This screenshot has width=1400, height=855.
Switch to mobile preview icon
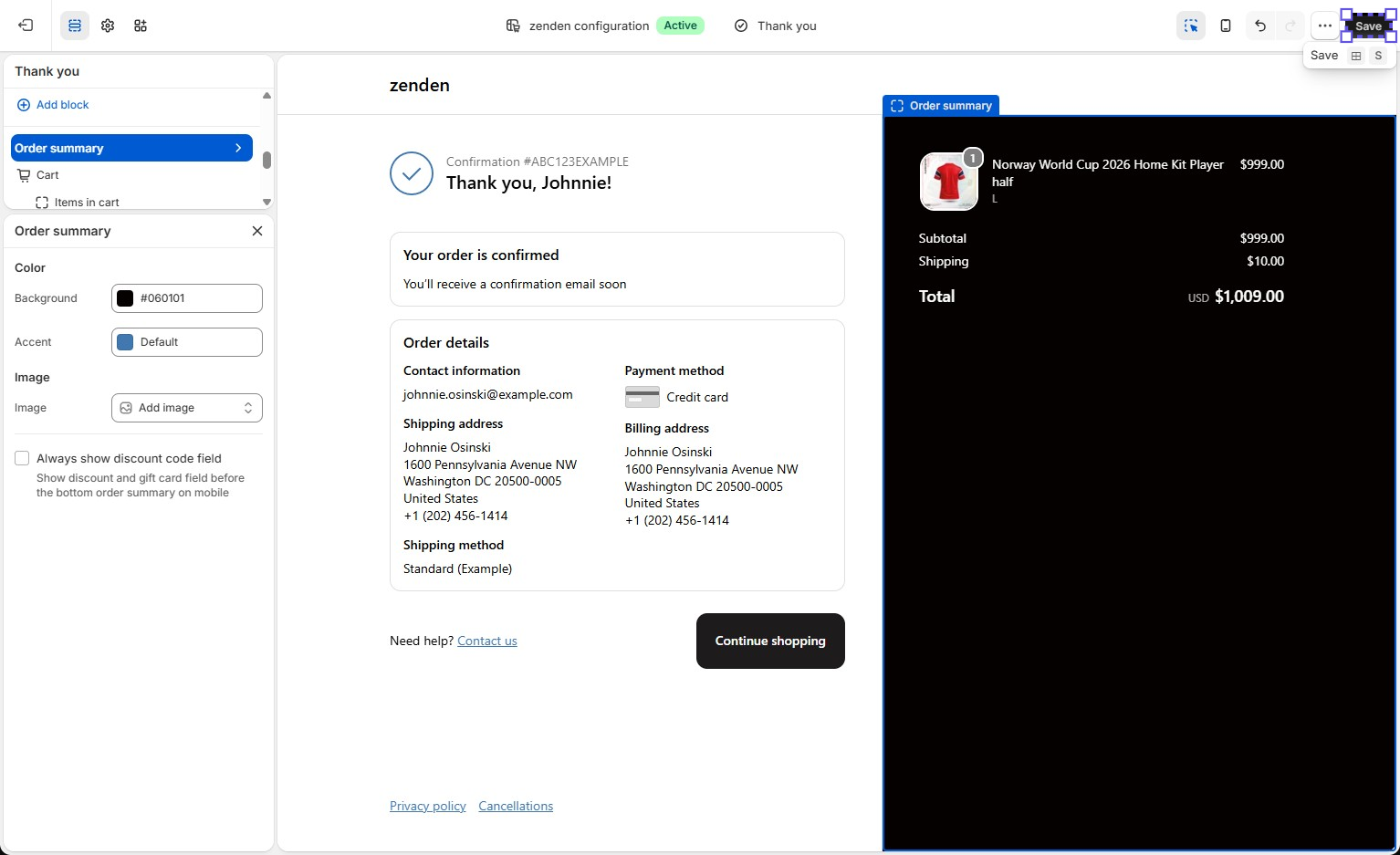[1226, 26]
